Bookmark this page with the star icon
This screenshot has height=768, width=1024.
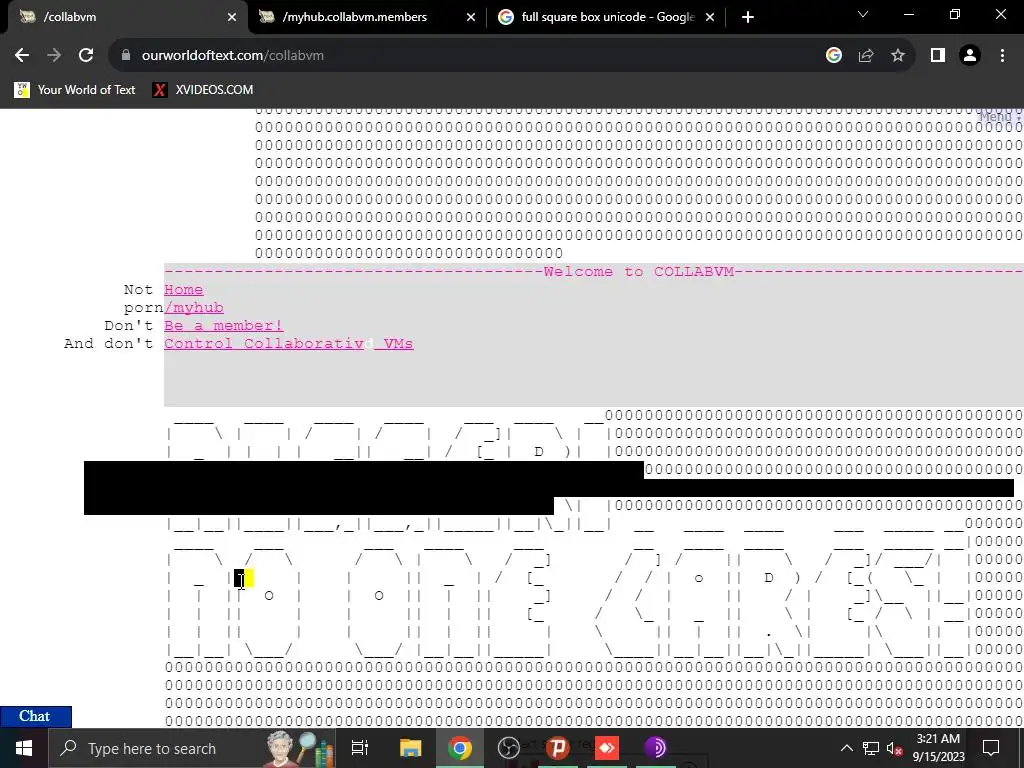pyautogui.click(x=898, y=56)
